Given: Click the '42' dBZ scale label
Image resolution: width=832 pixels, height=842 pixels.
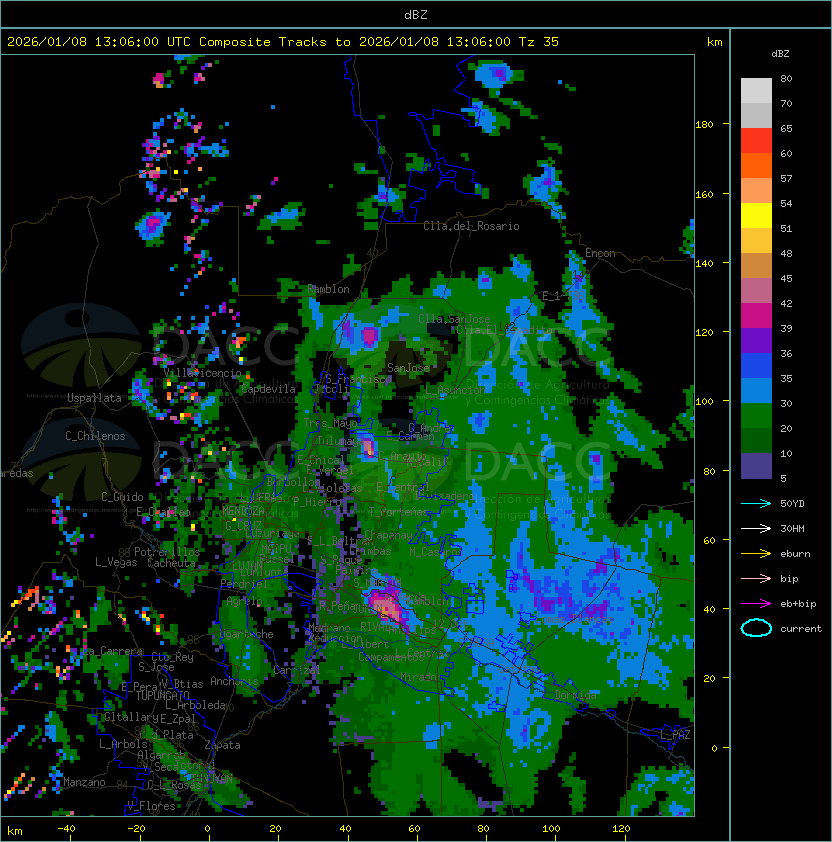Looking at the screenshot, I should tap(786, 303).
